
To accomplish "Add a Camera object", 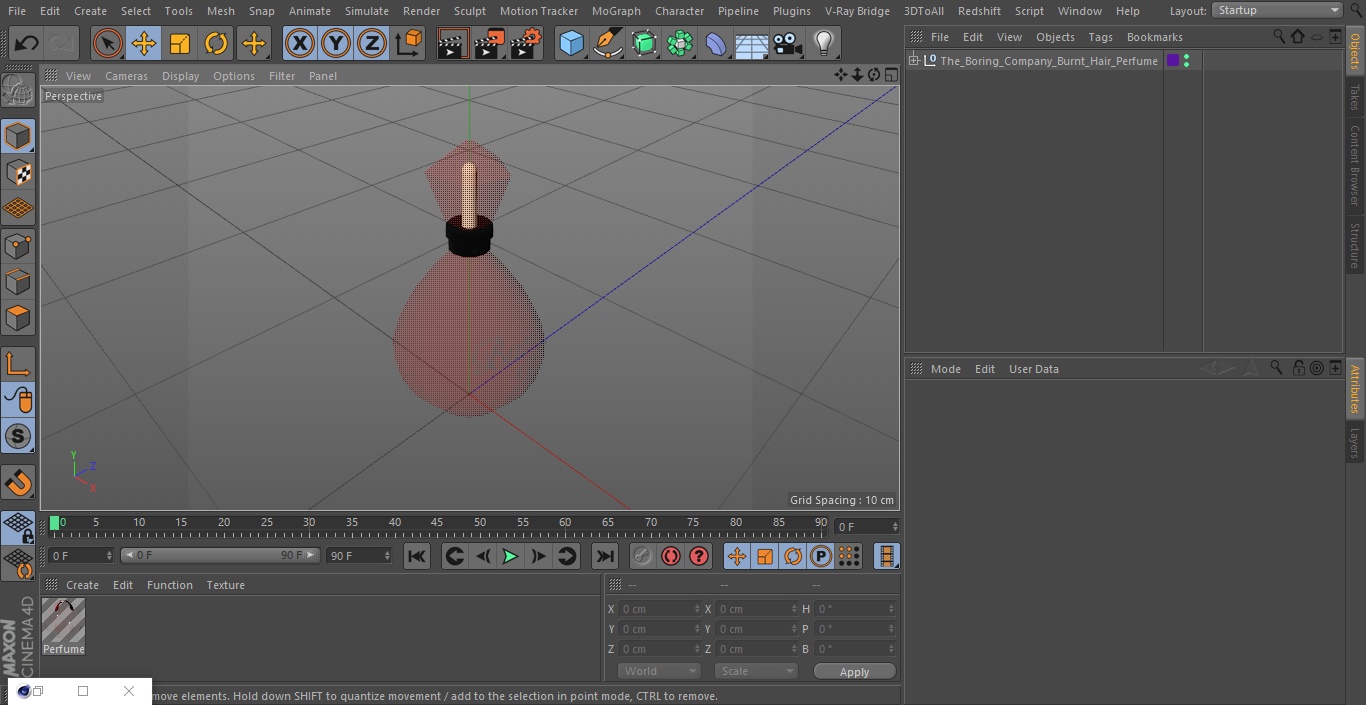I will 788,43.
